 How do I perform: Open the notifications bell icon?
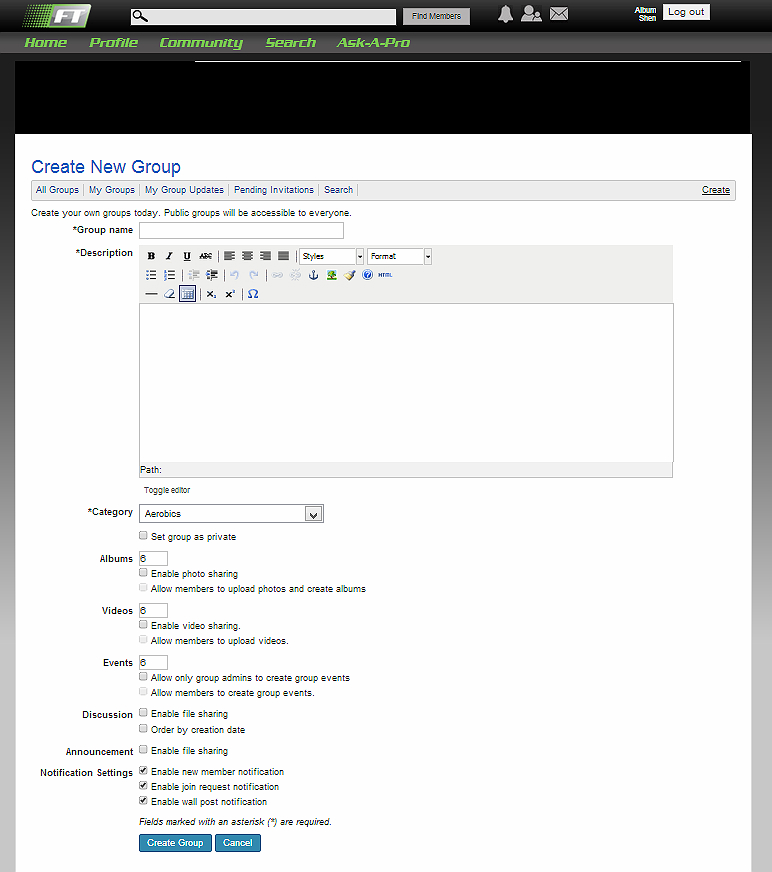click(506, 14)
